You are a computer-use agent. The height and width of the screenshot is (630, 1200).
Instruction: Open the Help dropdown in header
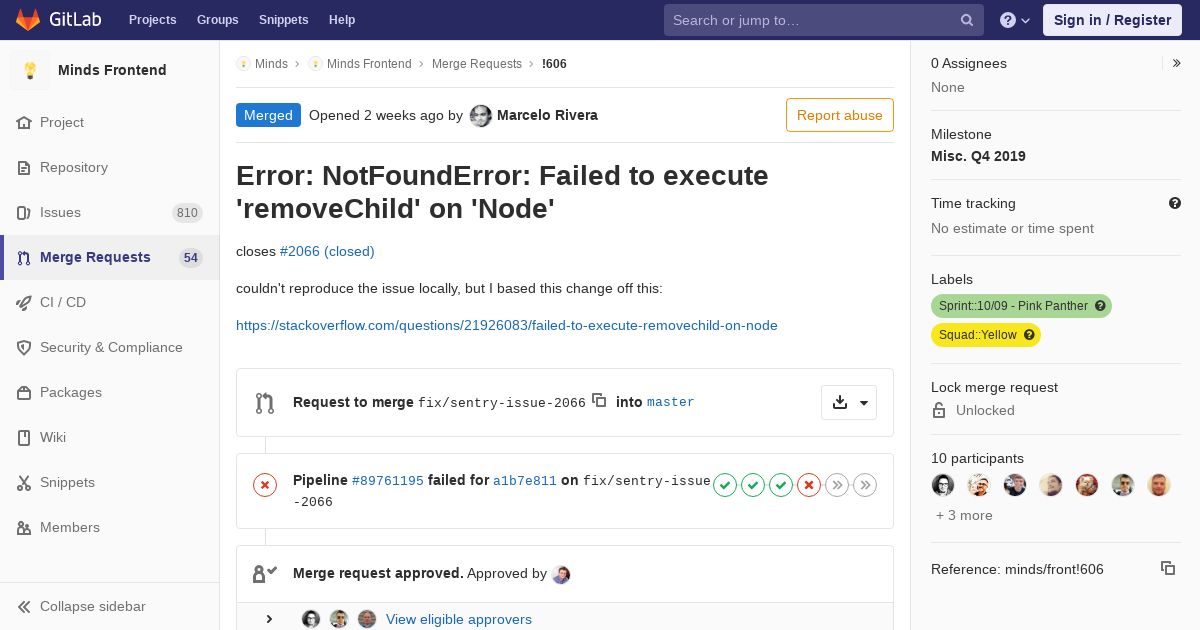[1015, 20]
